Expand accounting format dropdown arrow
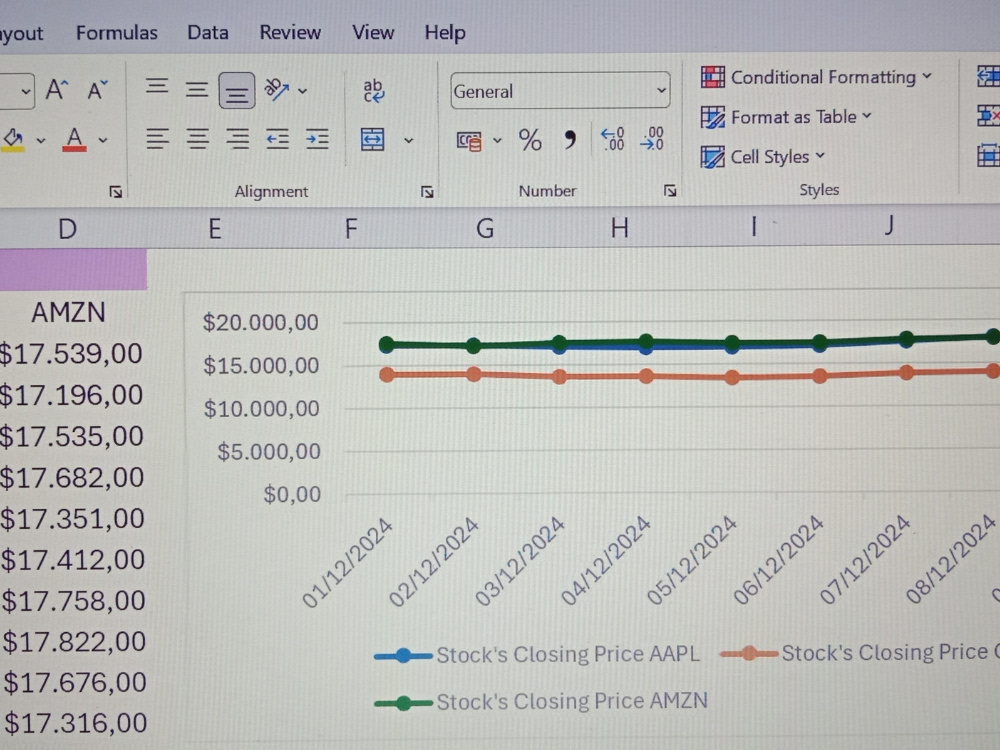1000x750 pixels. coord(497,140)
